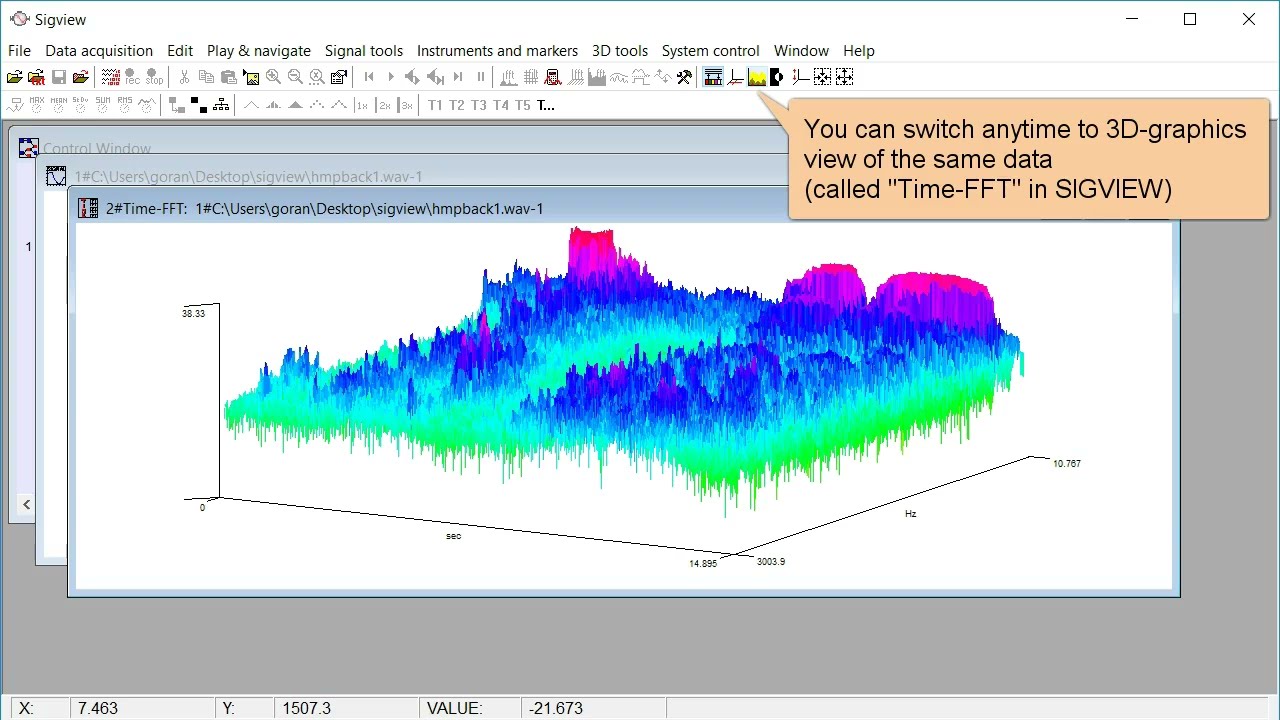
Task: Click the paste clipboard icon
Action: pyautogui.click(x=229, y=77)
